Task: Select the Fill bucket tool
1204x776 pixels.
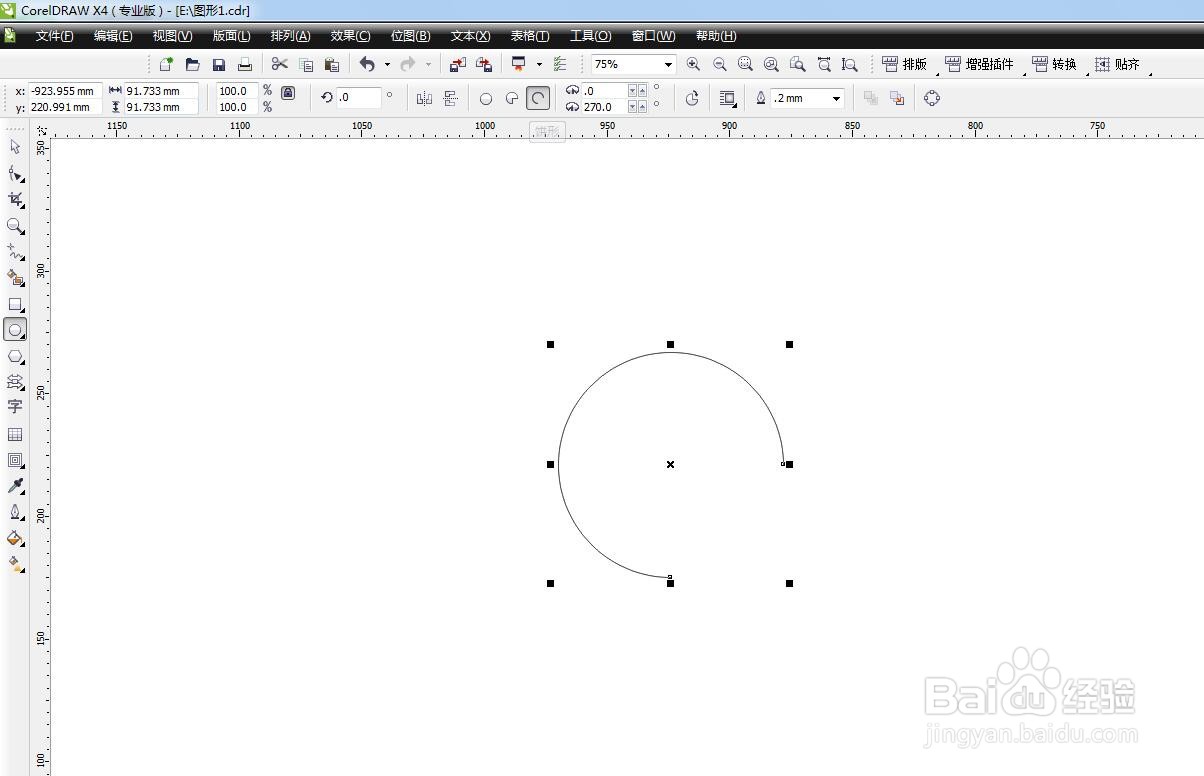Action: (x=15, y=538)
